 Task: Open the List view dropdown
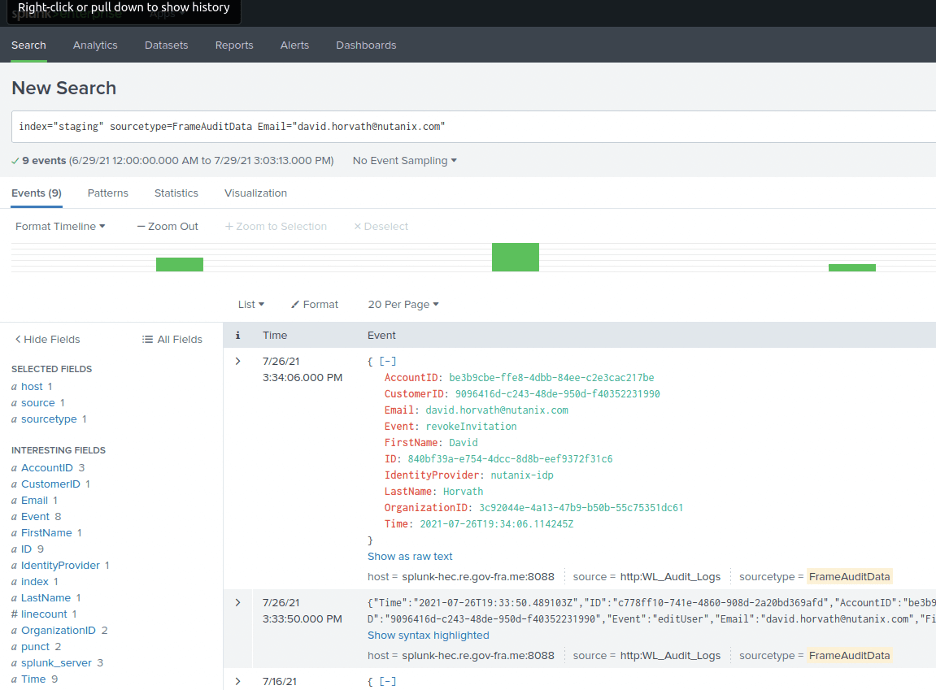point(251,305)
